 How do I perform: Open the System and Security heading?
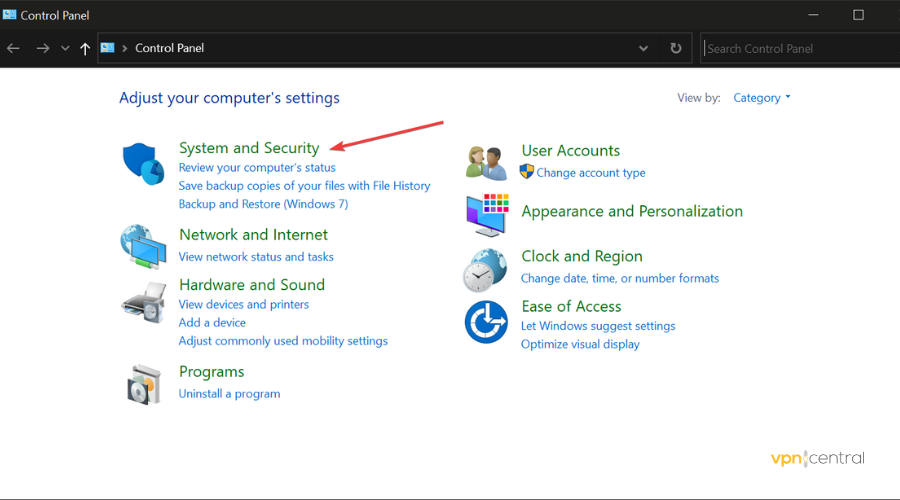249,148
